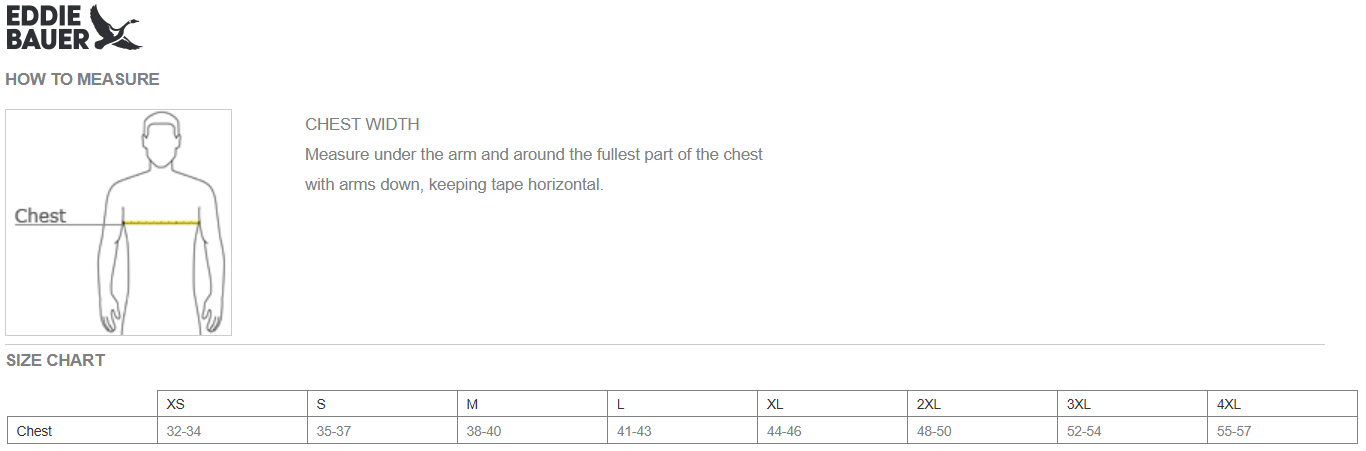Click the 48-50 chest measurement cell
The image size is (1366, 451).
click(x=983, y=431)
